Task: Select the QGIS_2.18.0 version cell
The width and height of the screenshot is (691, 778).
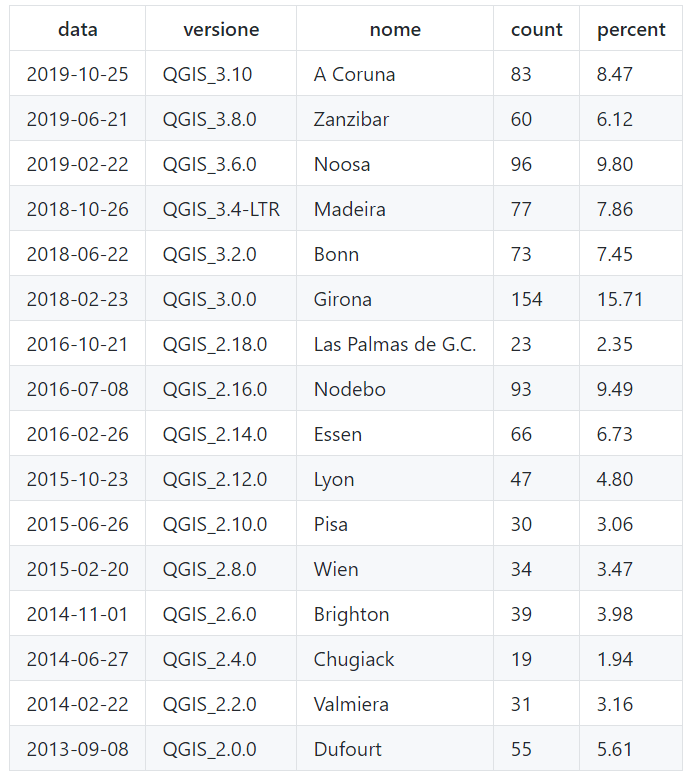Action: pyautogui.click(x=215, y=344)
